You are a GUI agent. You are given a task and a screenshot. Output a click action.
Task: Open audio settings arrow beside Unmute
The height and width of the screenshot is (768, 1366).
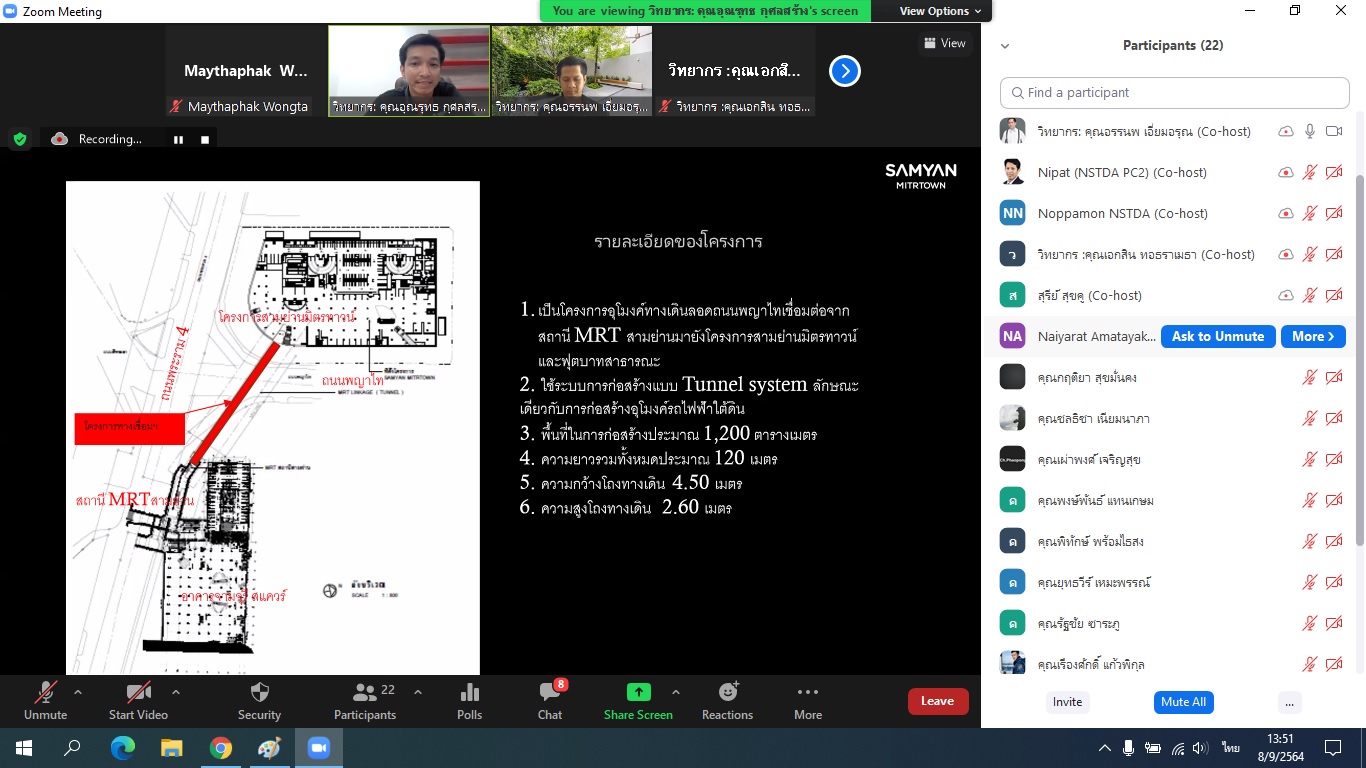(x=78, y=692)
